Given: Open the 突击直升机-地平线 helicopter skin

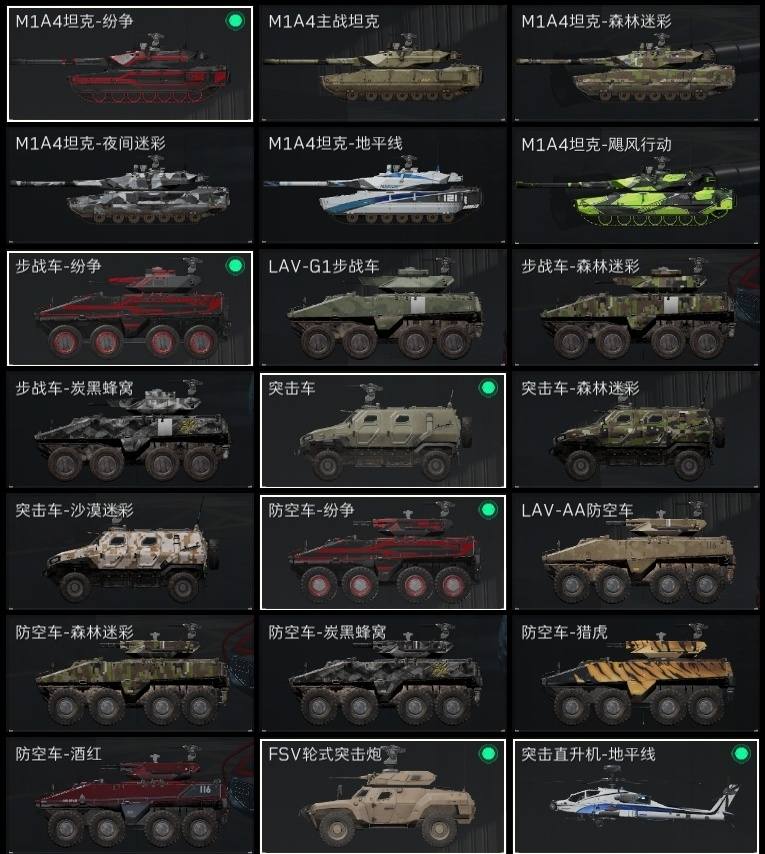Looking at the screenshot, I should (636, 796).
